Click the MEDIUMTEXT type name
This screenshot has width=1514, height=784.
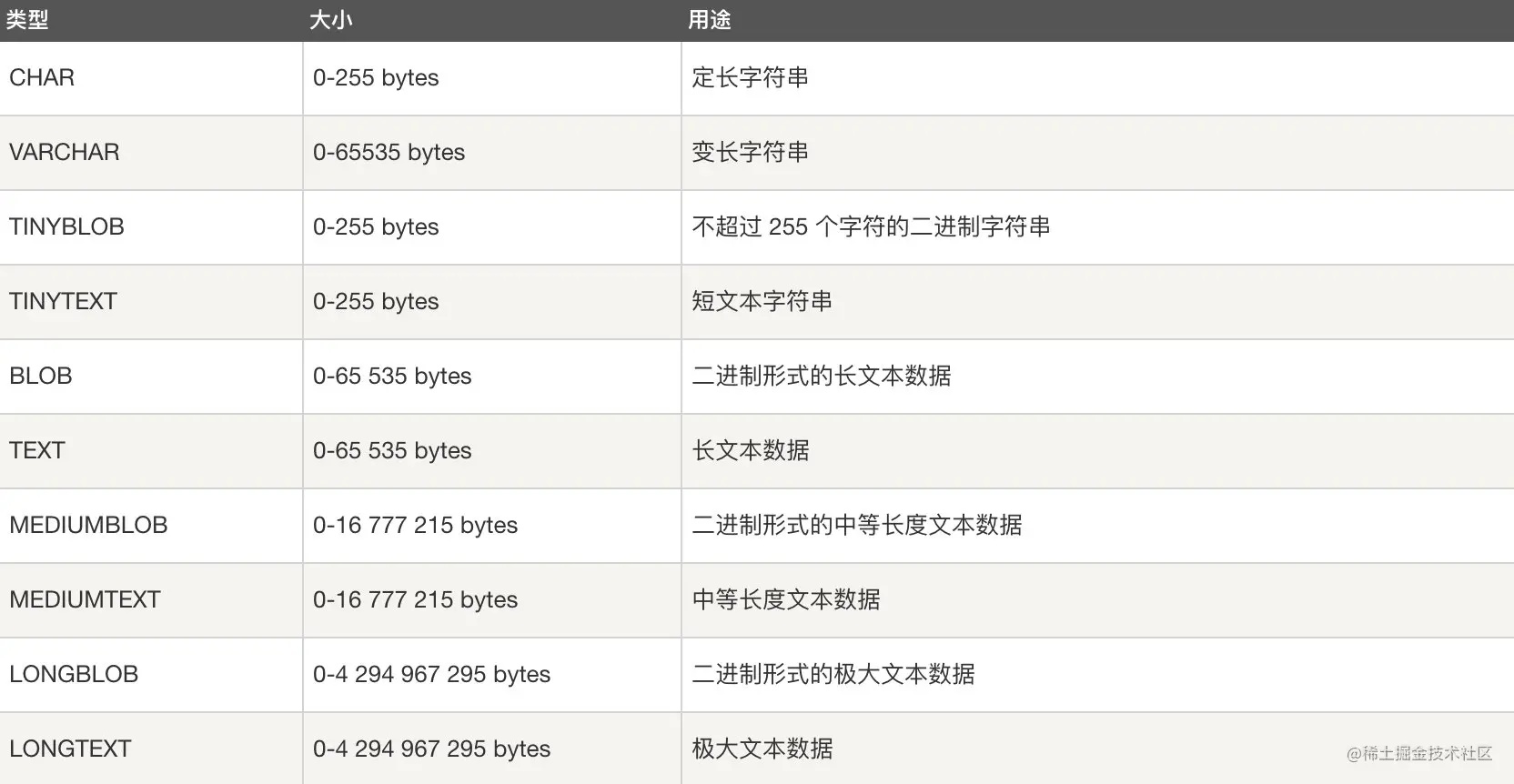(85, 600)
